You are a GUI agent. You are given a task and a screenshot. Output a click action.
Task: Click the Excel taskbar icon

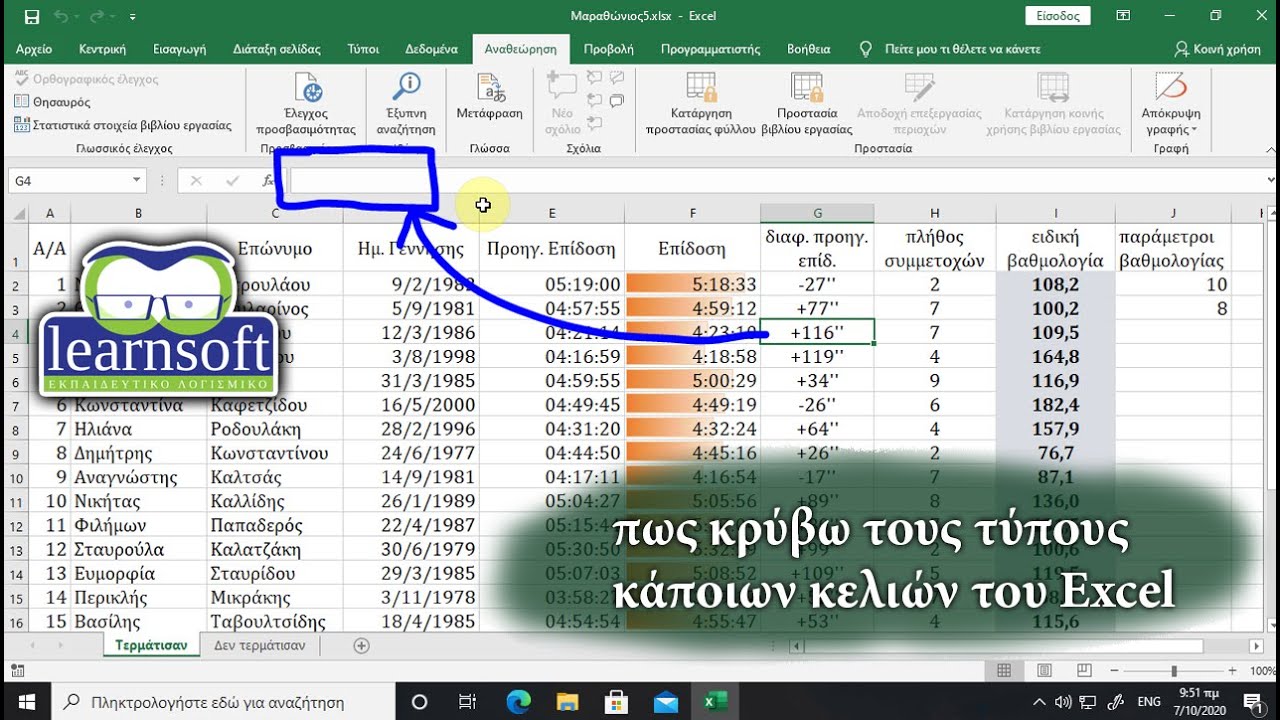click(715, 702)
